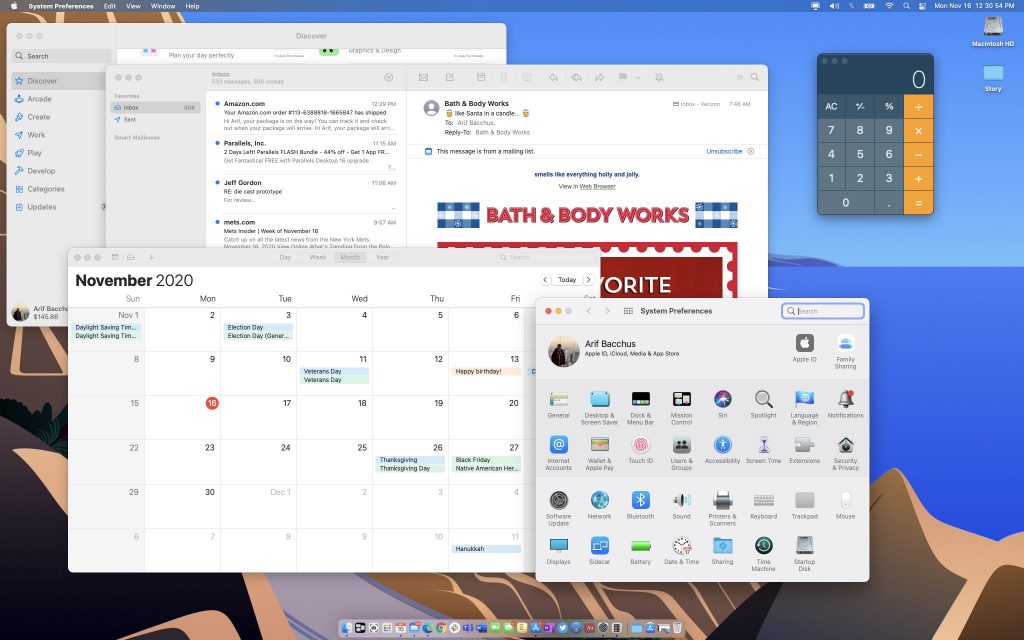The height and width of the screenshot is (640, 1024).
Task: Switch Calendar to Day view
Action: (x=285, y=257)
